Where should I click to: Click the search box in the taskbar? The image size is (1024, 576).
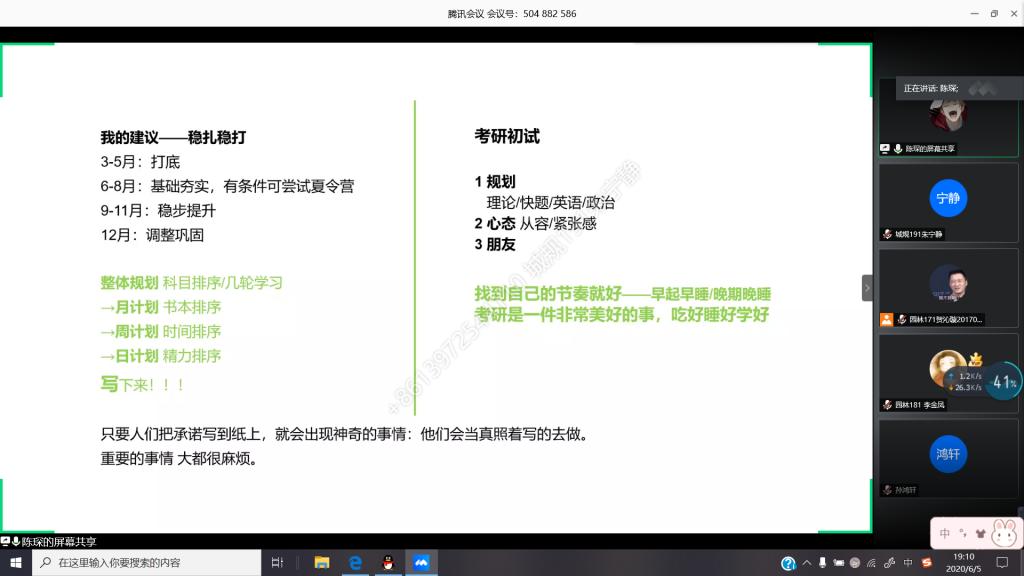click(x=145, y=563)
